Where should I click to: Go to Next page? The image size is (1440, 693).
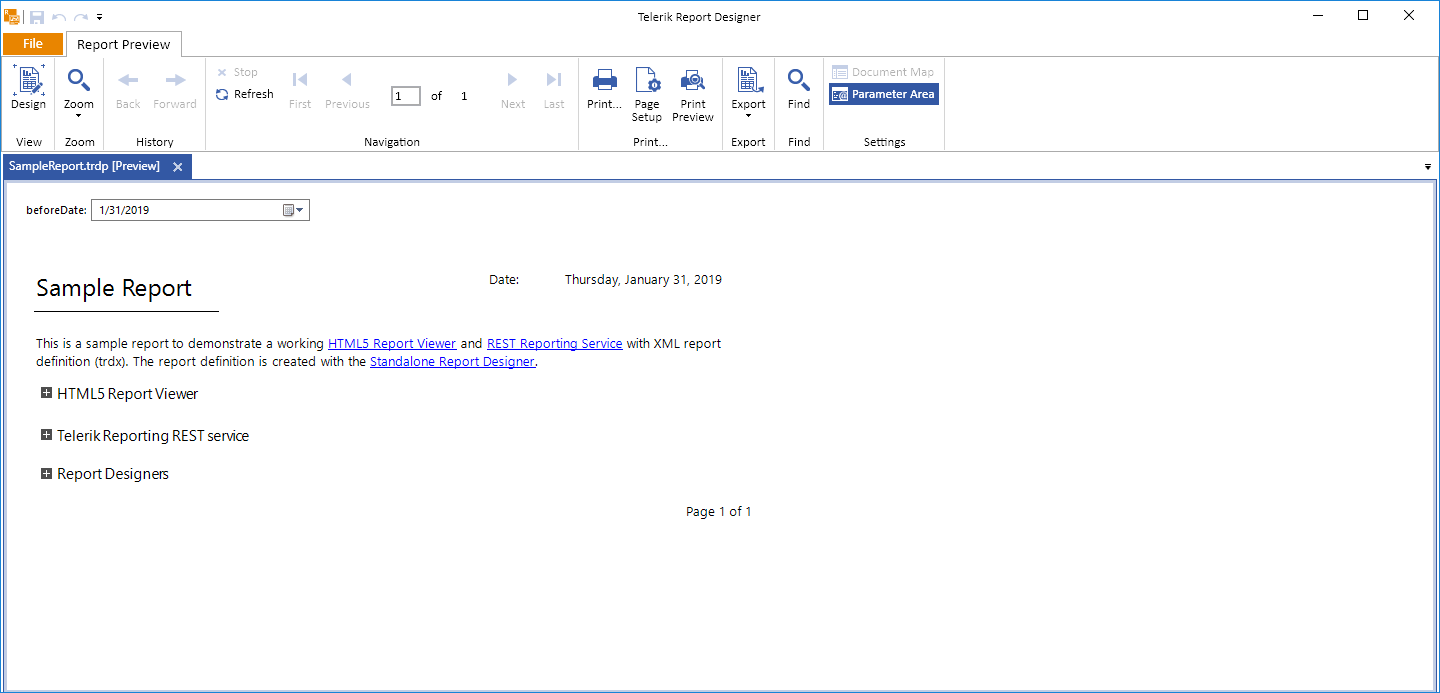[x=513, y=89]
